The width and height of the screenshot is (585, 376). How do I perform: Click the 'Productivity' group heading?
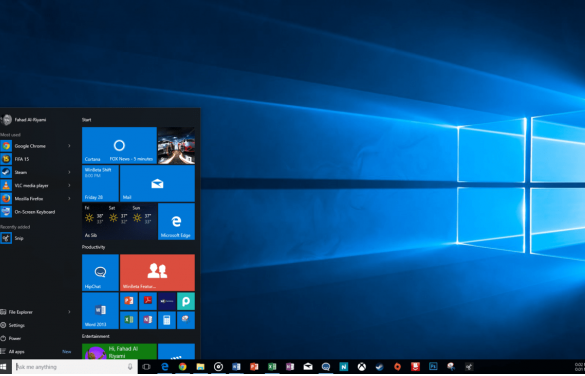pos(94,247)
